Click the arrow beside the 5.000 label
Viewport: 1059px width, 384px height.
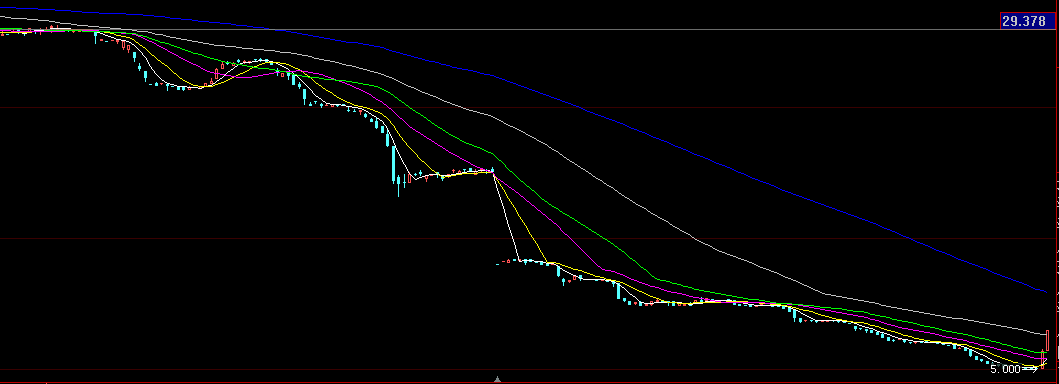click(x=1030, y=369)
